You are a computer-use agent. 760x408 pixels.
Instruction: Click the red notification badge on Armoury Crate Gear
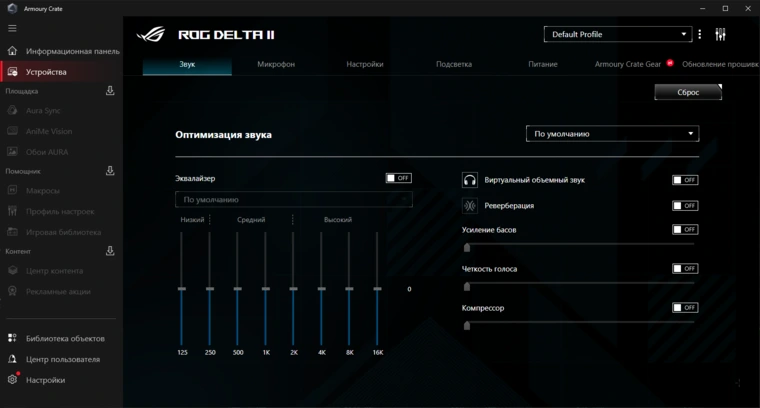[670, 63]
